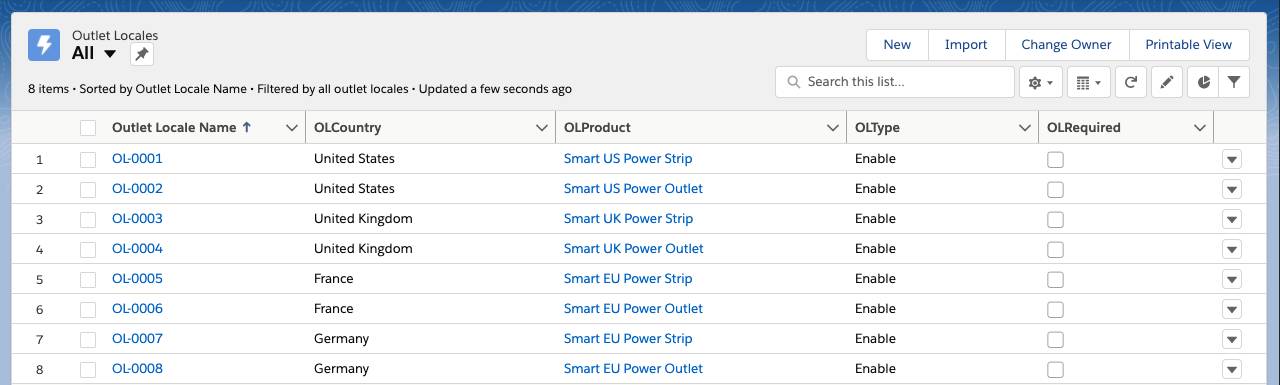Tick the select-all header checkbox

[88, 128]
